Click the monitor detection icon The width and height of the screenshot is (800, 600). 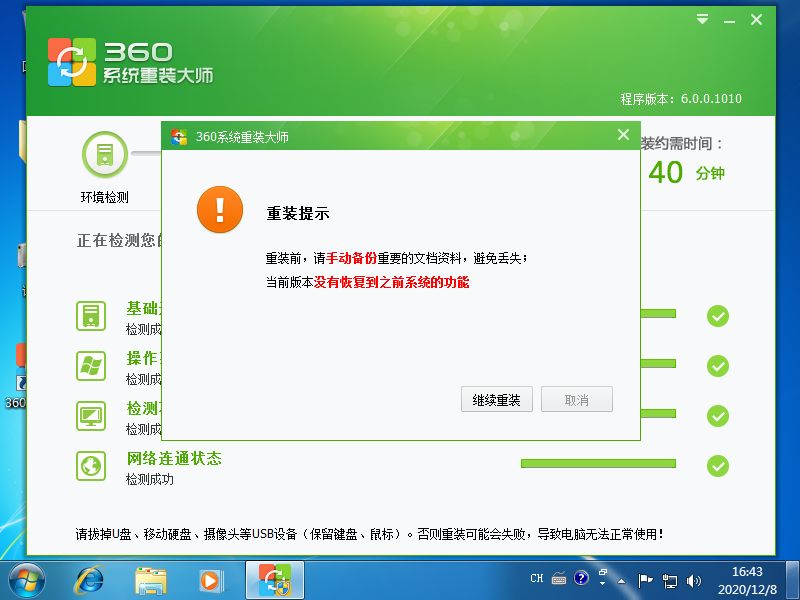[91, 416]
